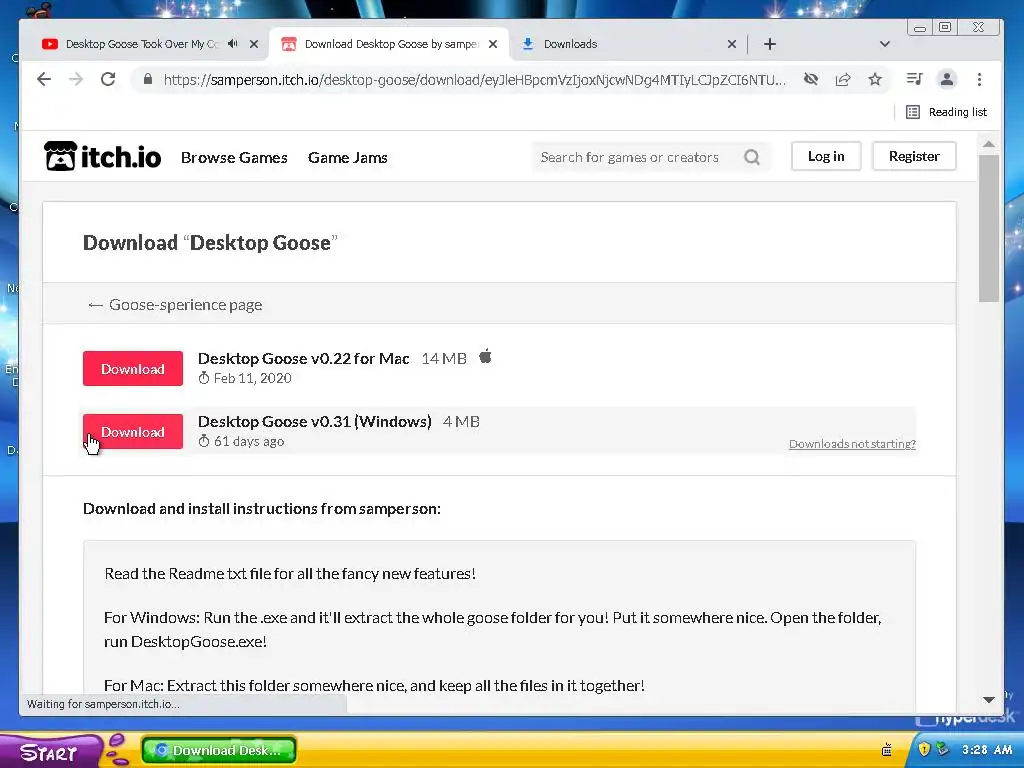Image resolution: width=1024 pixels, height=768 pixels.
Task: Expand the tab search chevron
Action: [884, 44]
